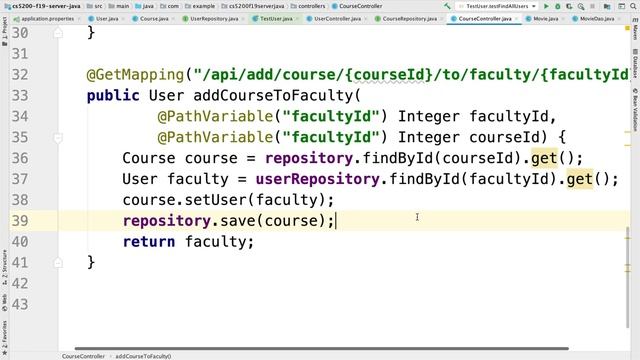Image resolution: width=640 pixels, height=360 pixels.
Task: Collapse method fold marker at line 35
Action: click(x=58, y=138)
